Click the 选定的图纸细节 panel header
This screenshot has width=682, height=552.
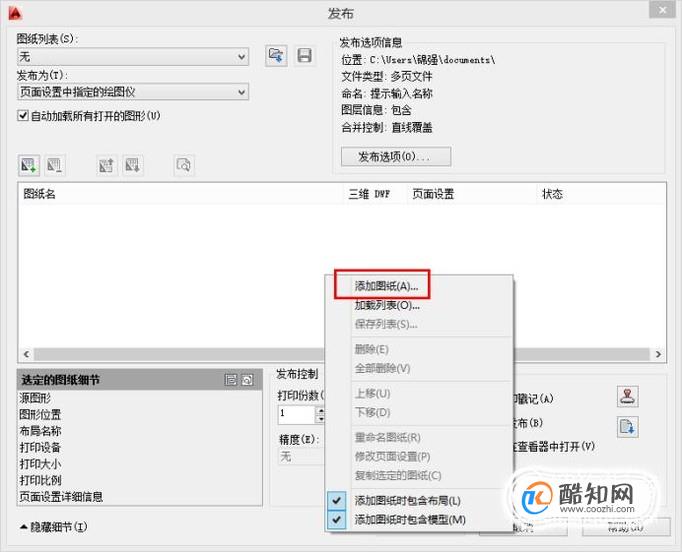[x=140, y=380]
